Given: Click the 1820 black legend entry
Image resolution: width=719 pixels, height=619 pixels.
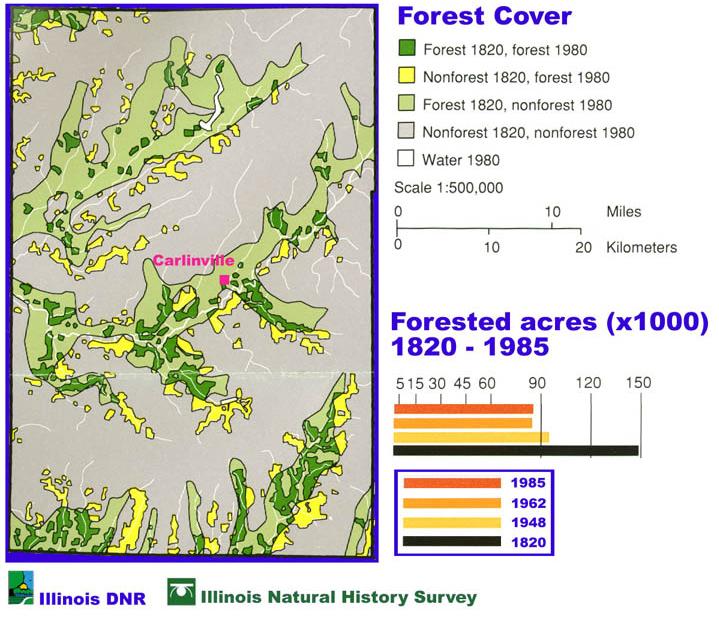Looking at the screenshot, I should coord(451,541).
